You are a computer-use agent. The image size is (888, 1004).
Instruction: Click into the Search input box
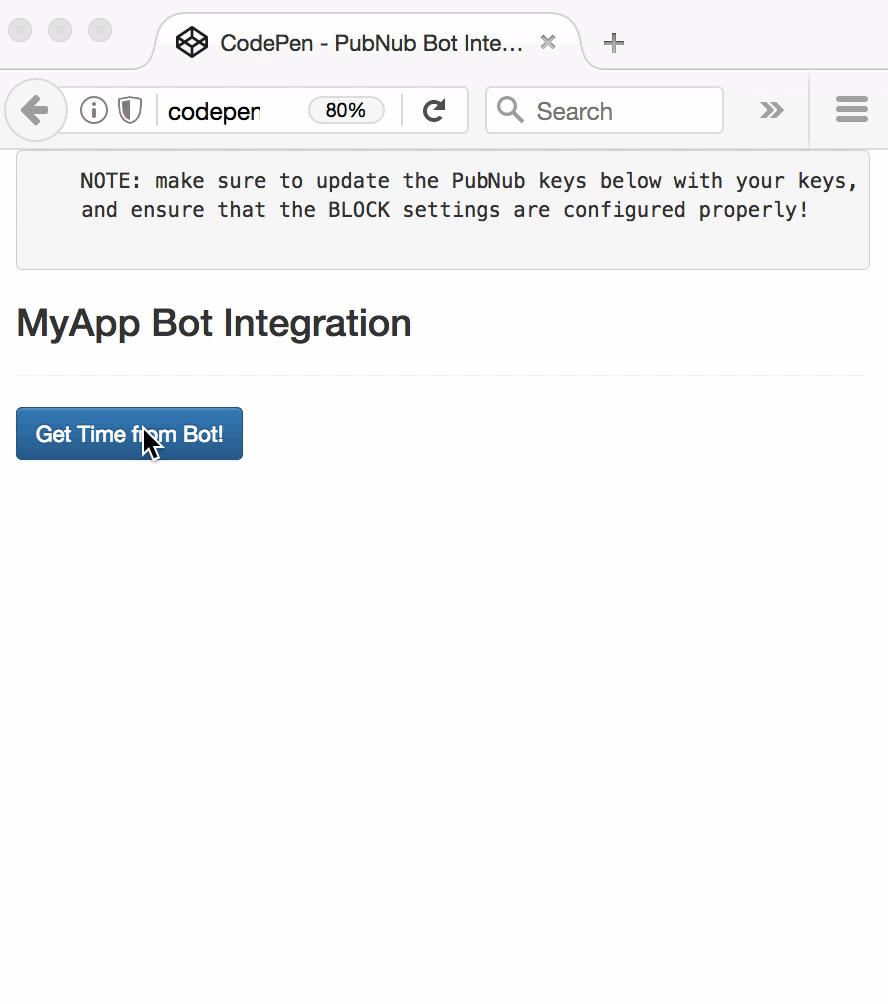tap(620, 111)
